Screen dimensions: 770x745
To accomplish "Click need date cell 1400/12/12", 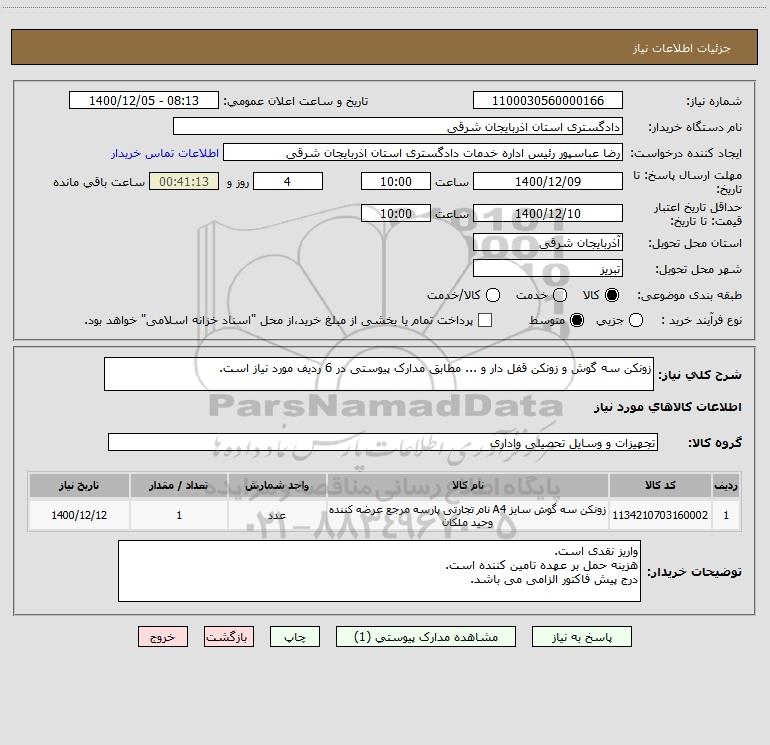I will 79,515.
